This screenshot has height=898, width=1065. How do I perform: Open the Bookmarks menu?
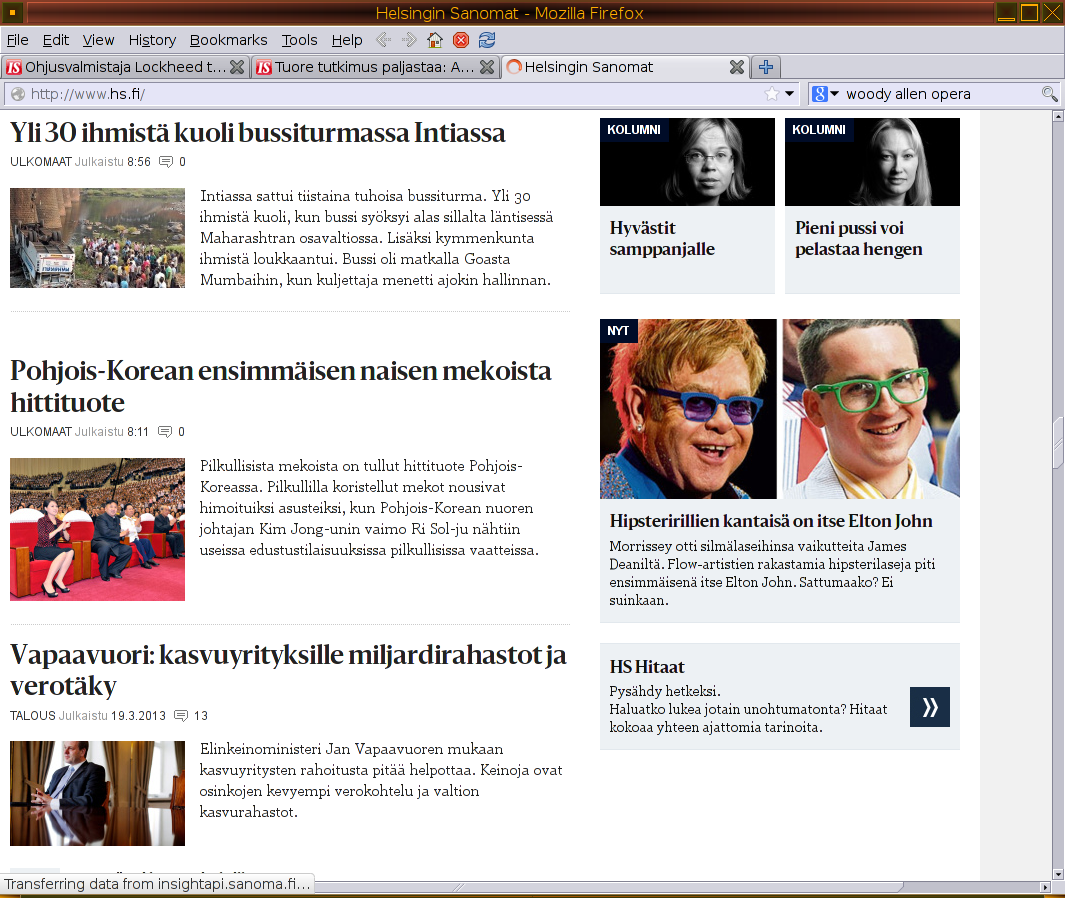(x=228, y=40)
